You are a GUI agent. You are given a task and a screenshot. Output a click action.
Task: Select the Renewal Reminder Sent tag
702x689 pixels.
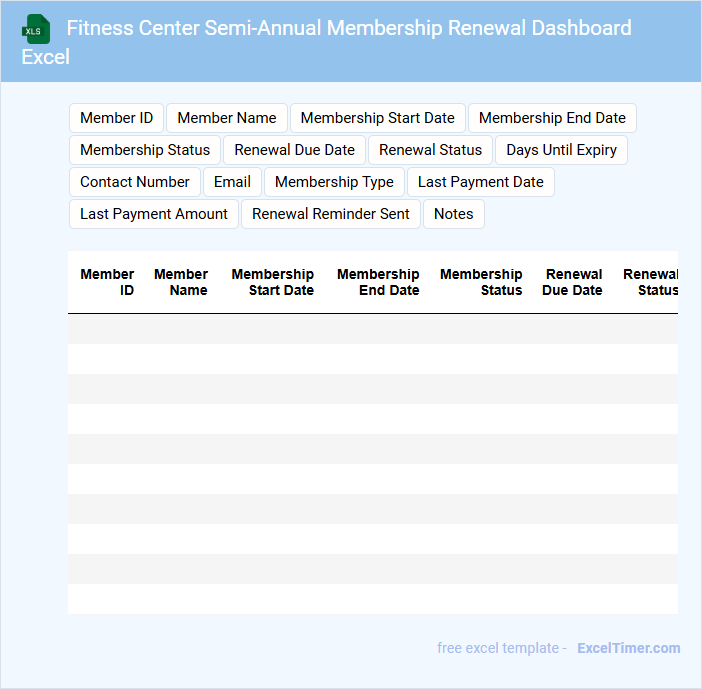click(330, 214)
